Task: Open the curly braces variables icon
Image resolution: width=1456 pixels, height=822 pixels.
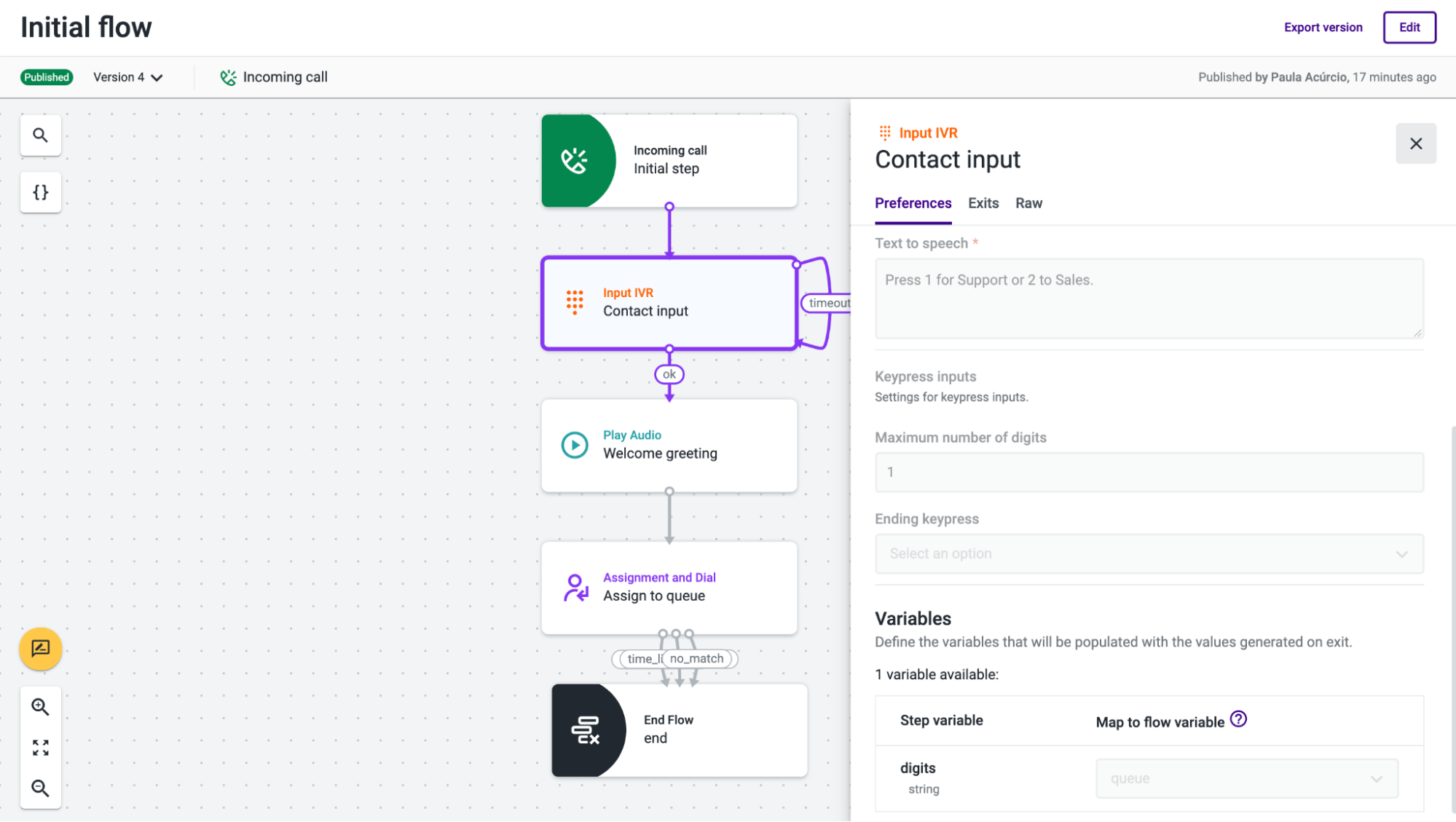Action: [x=41, y=192]
